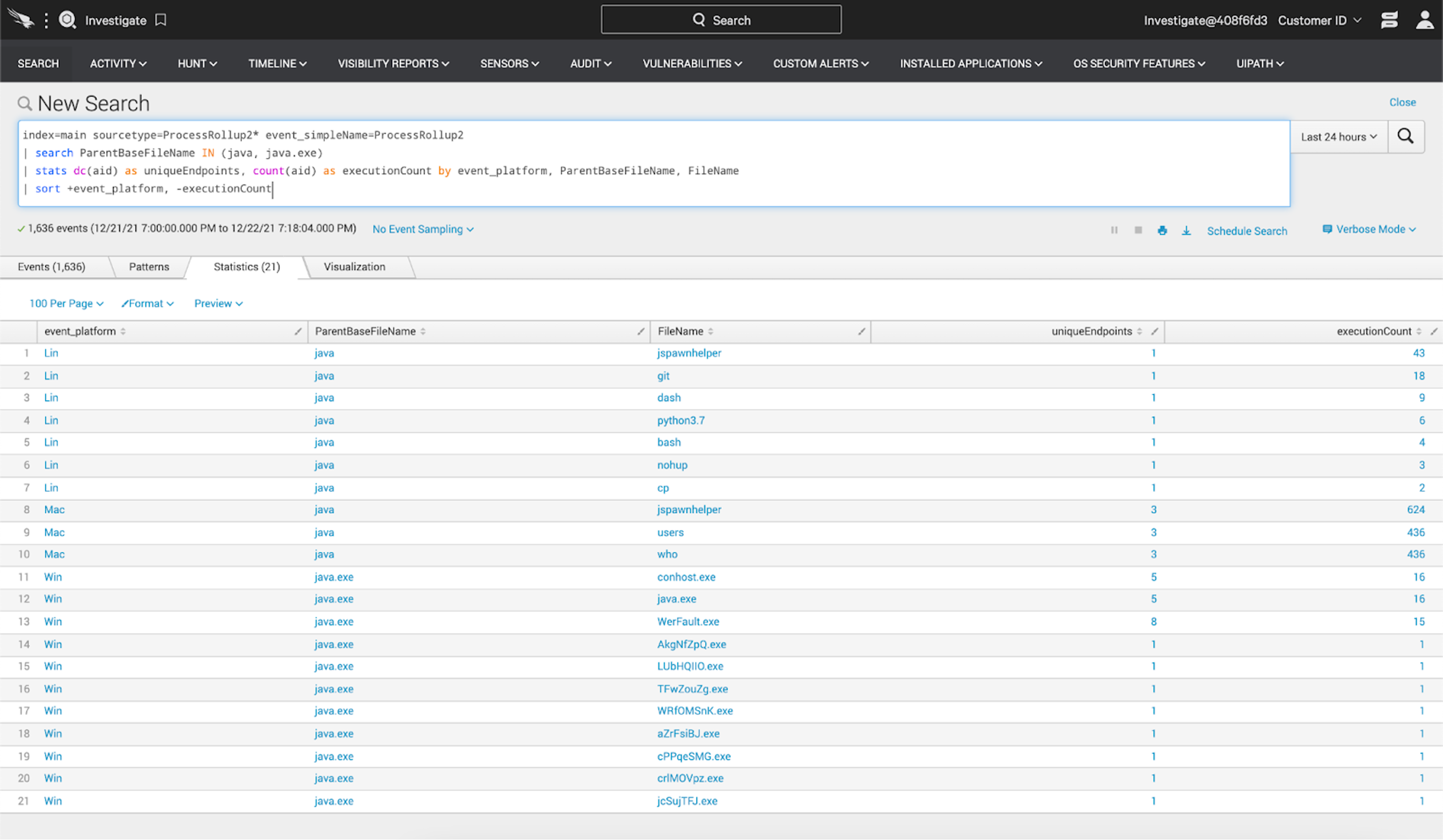Screen dimensions: 1443x840
Task: Edit the FileName column format
Action: pos(861,331)
